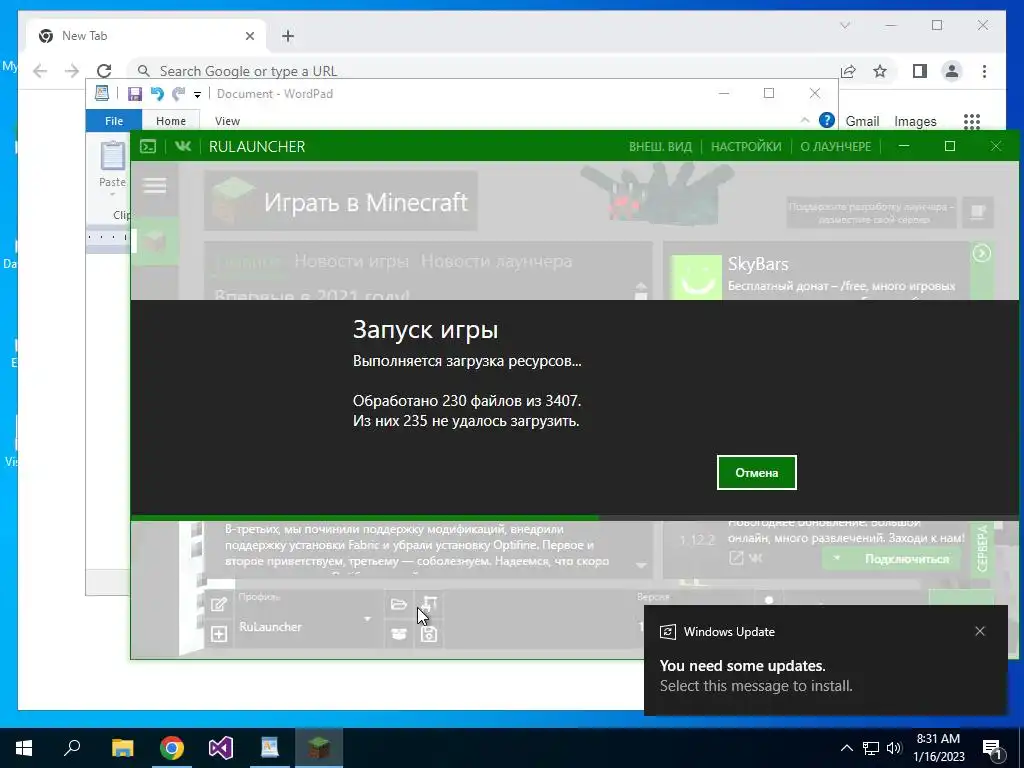Open the О ЛАУНЧЕРЕ menu
This screenshot has height=768, width=1024.
click(835, 147)
